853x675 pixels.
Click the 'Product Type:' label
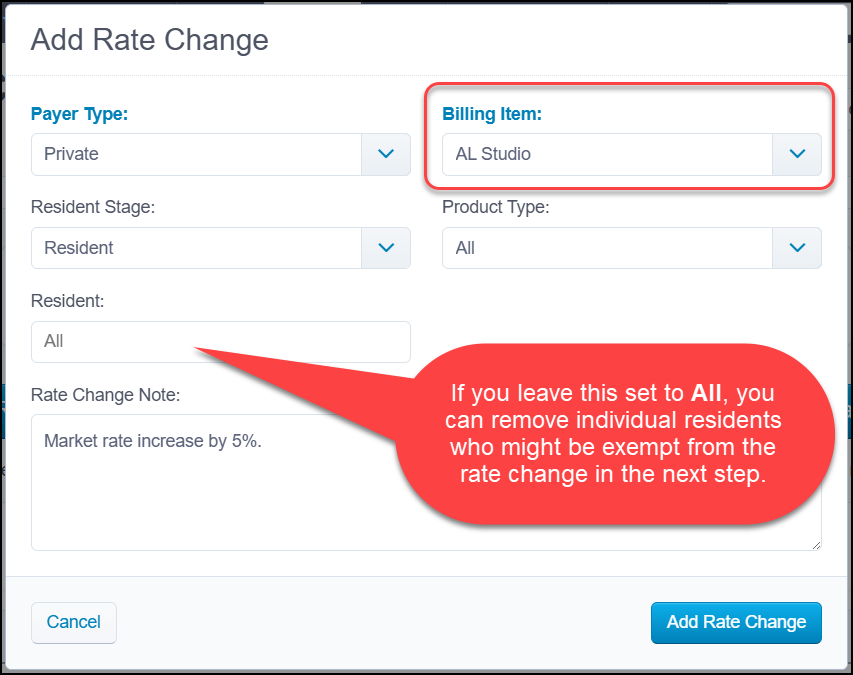click(496, 207)
